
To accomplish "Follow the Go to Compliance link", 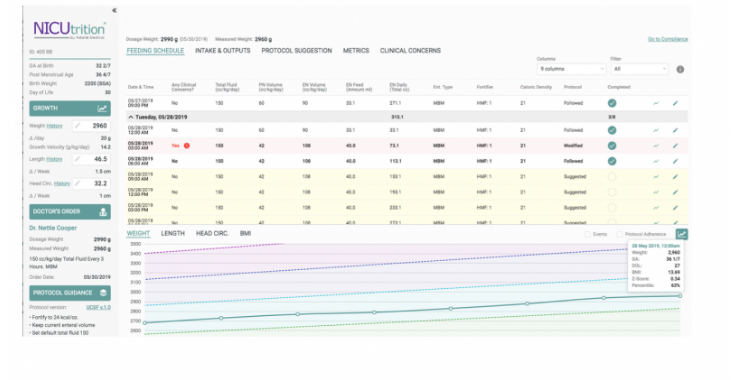I will 667,39.
